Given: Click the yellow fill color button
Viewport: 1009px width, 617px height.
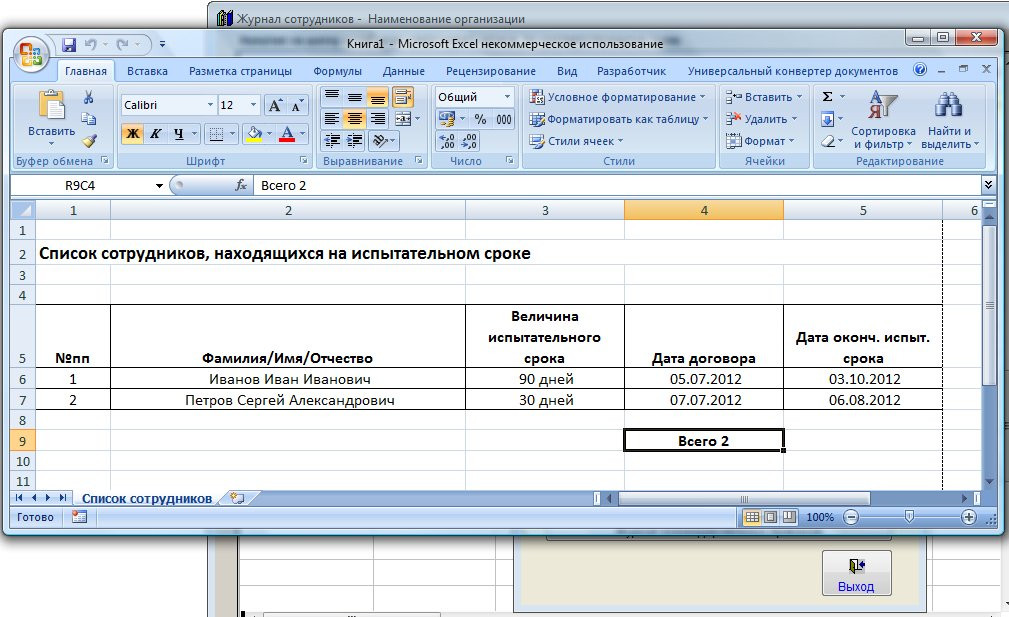Looking at the screenshot, I should 254,134.
